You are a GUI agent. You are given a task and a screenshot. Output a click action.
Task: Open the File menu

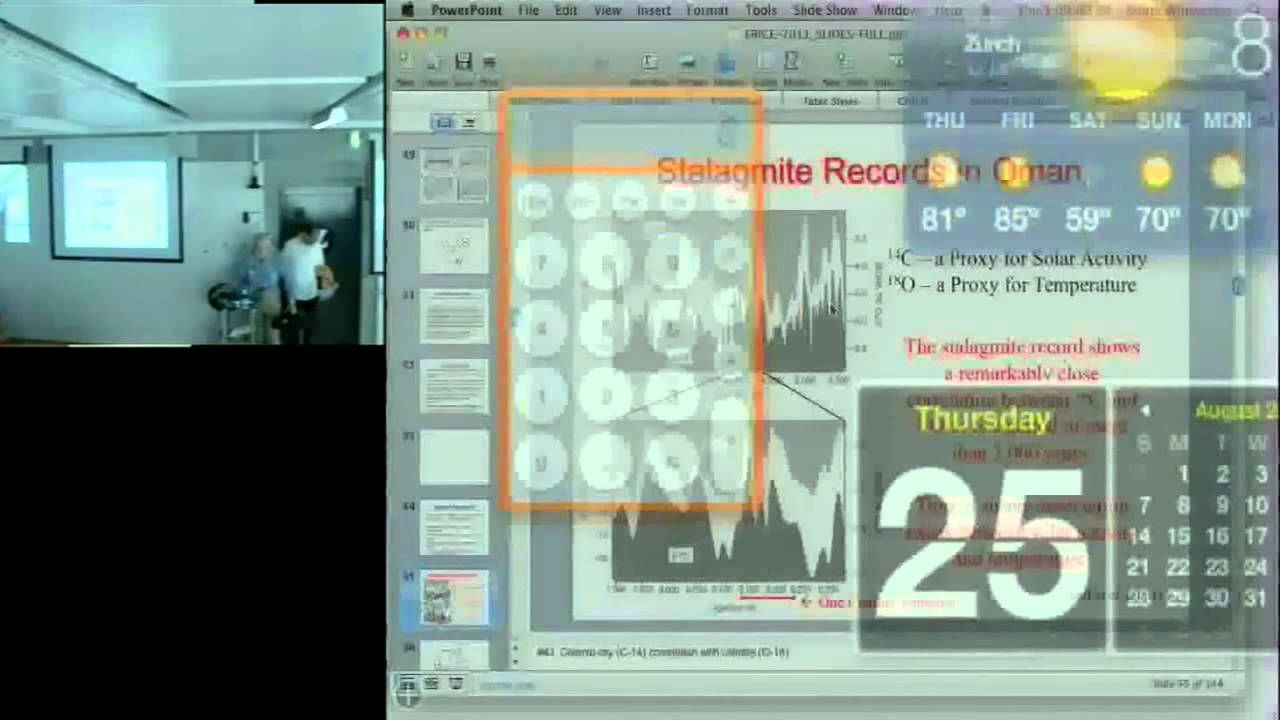coord(529,10)
